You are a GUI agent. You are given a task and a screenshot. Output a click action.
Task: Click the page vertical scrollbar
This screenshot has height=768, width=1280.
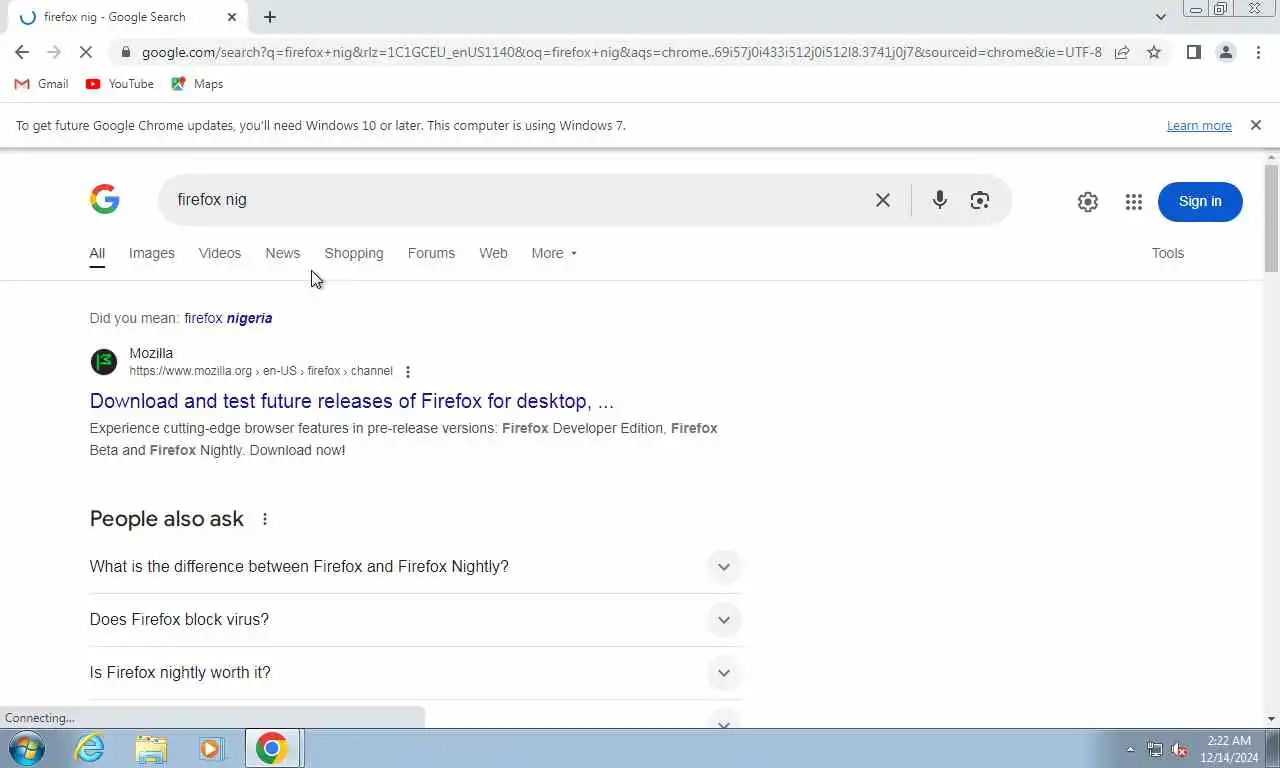pos(1272,218)
